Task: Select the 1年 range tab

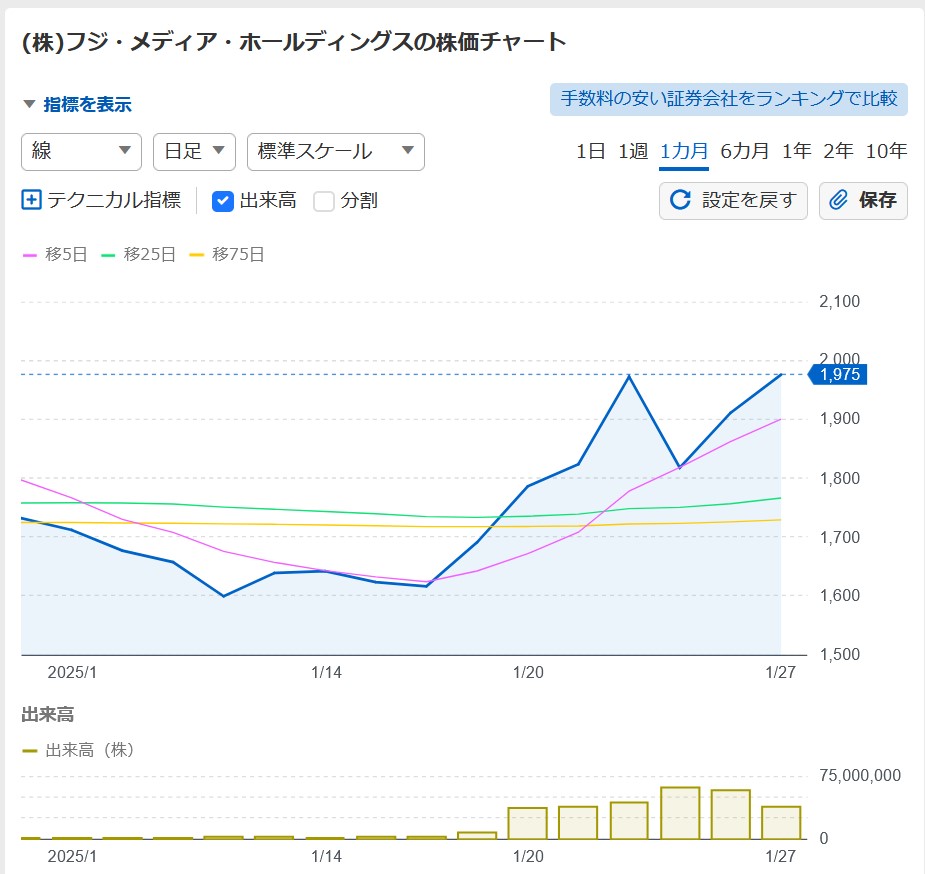Action: pos(796,152)
